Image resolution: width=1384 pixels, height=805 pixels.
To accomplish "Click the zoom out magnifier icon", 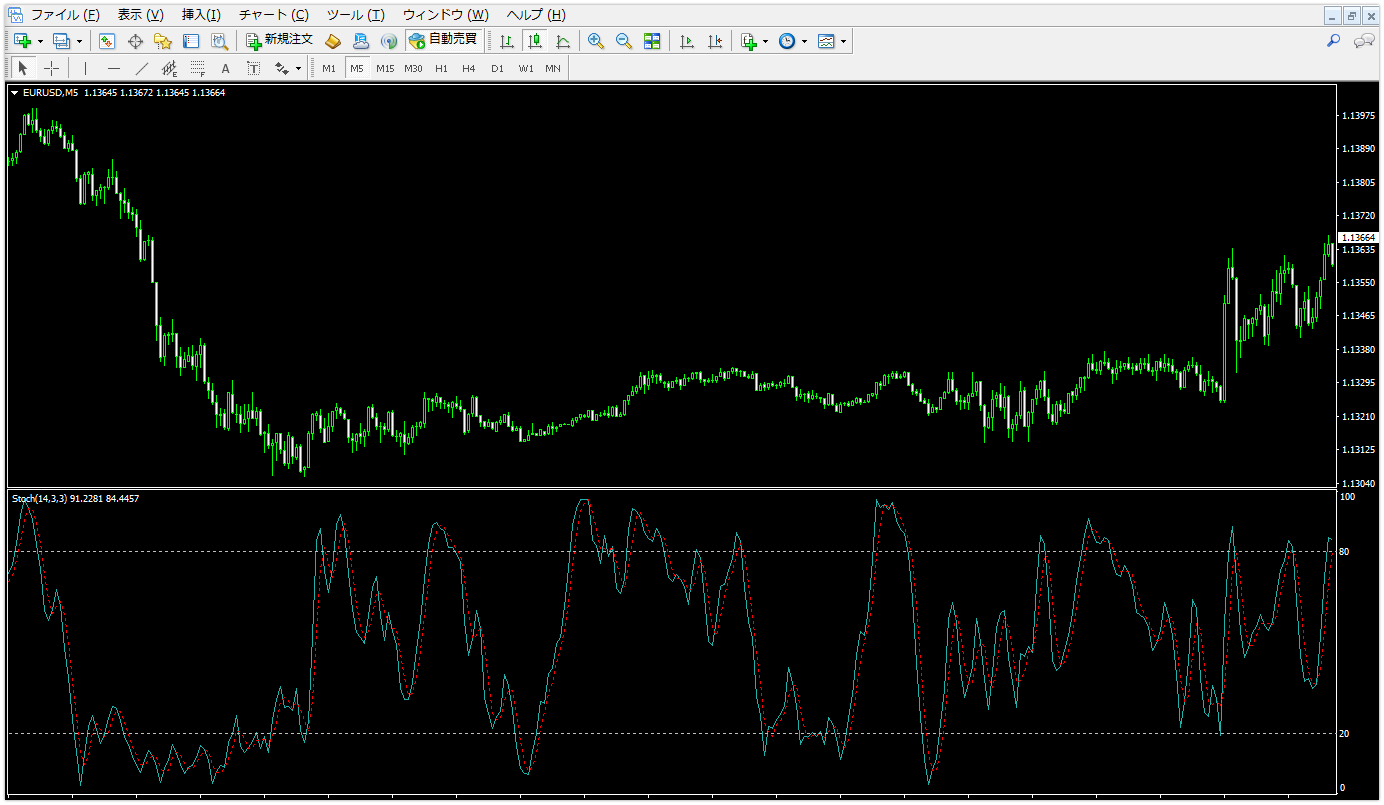I will coord(624,41).
